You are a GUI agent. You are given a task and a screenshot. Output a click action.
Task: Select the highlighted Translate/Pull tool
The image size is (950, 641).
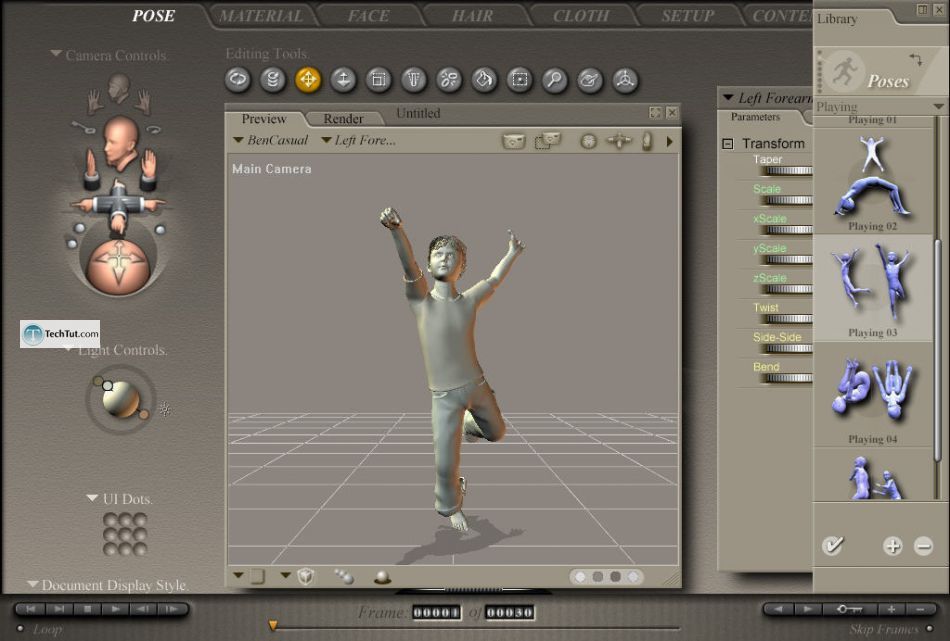click(x=308, y=79)
